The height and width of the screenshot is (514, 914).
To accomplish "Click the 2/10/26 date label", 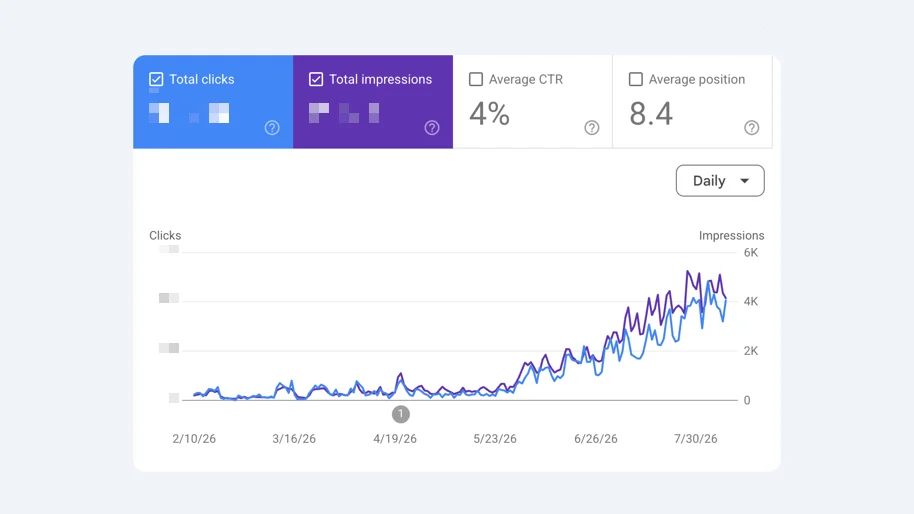I will click(x=194, y=439).
